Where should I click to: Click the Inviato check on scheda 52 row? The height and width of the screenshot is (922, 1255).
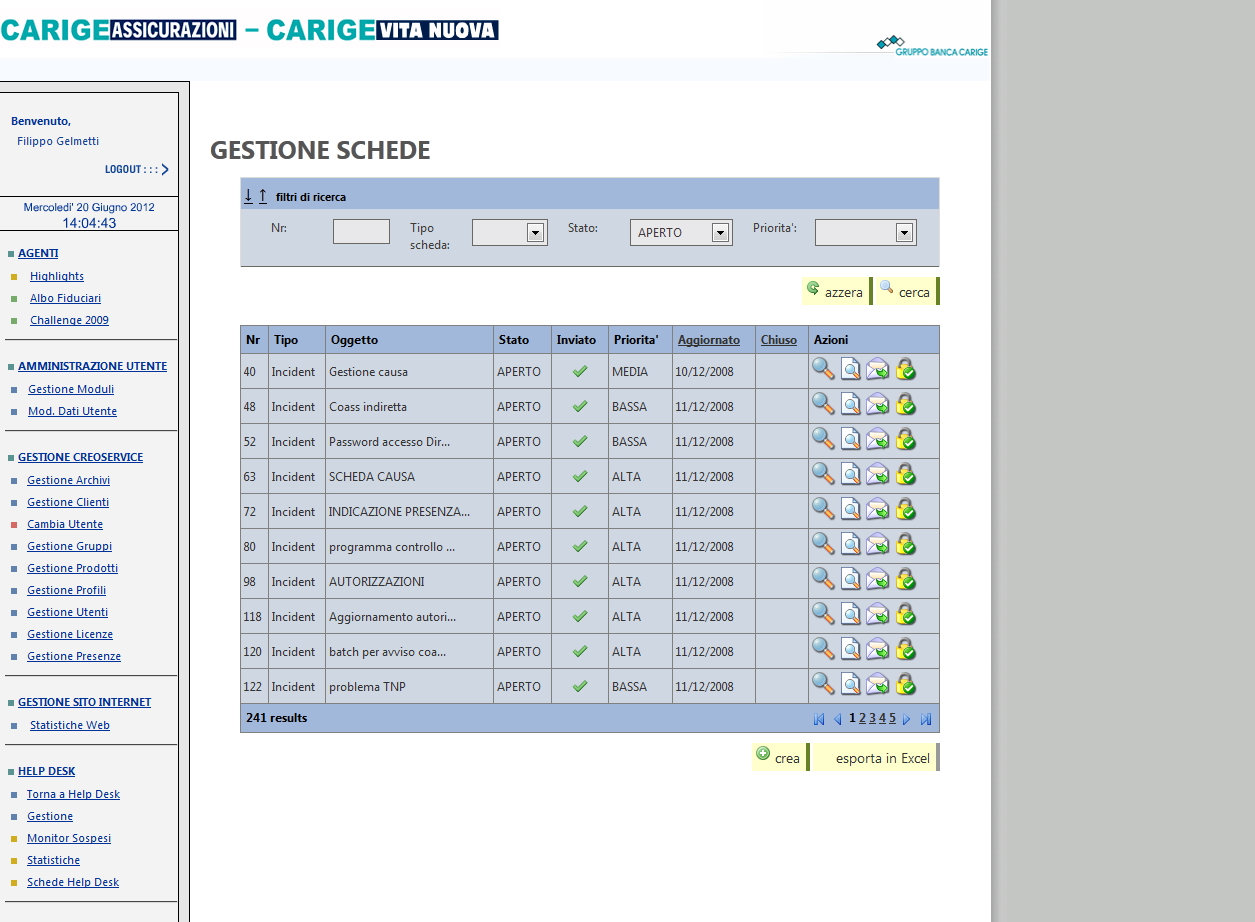tap(579, 439)
